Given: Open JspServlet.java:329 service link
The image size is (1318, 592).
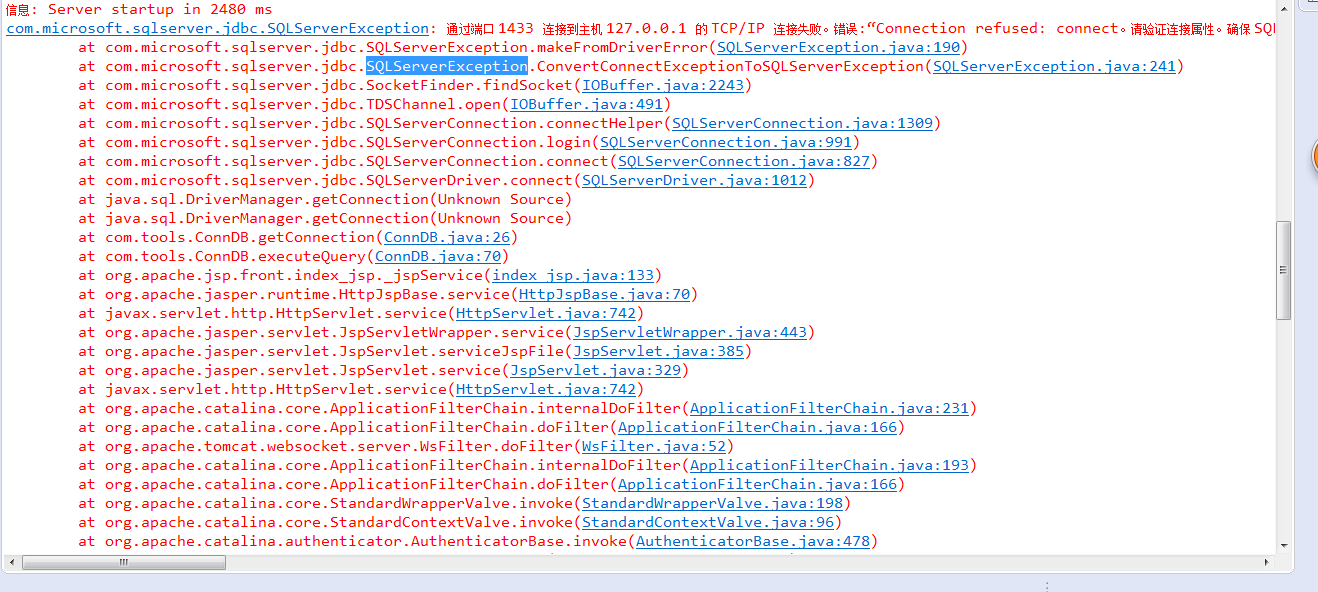Looking at the screenshot, I should (595, 370).
